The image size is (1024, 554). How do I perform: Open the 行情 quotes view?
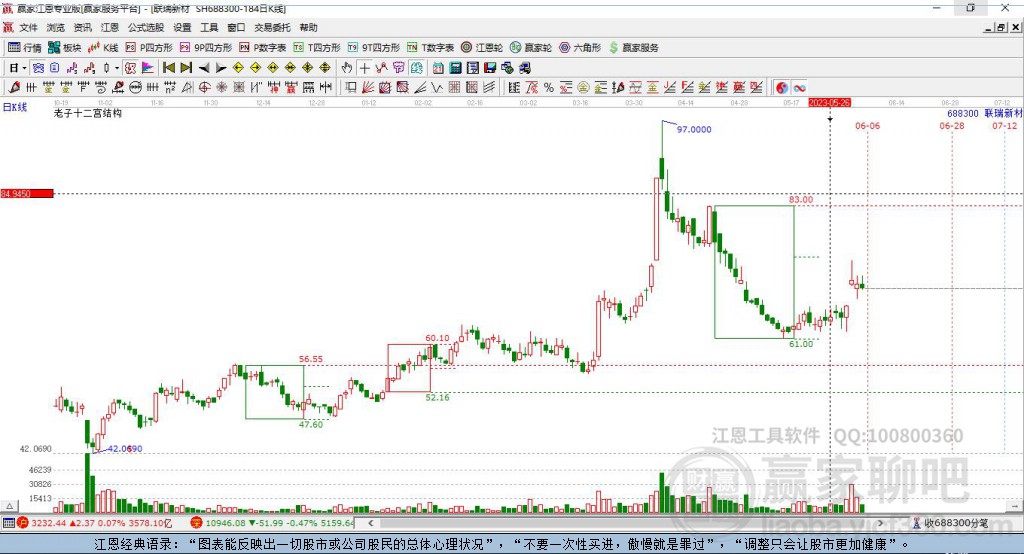[25, 48]
